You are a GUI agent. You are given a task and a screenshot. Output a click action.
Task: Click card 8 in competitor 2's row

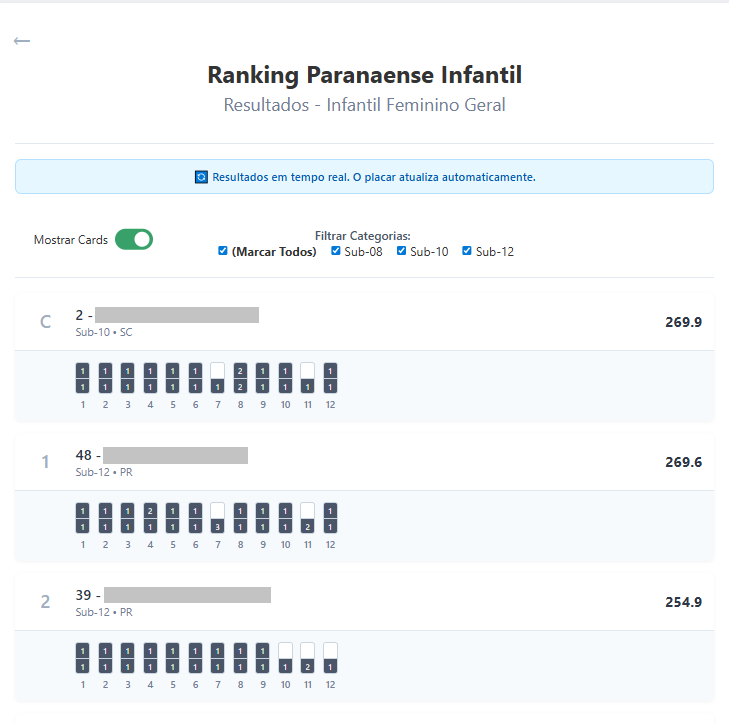(240, 378)
